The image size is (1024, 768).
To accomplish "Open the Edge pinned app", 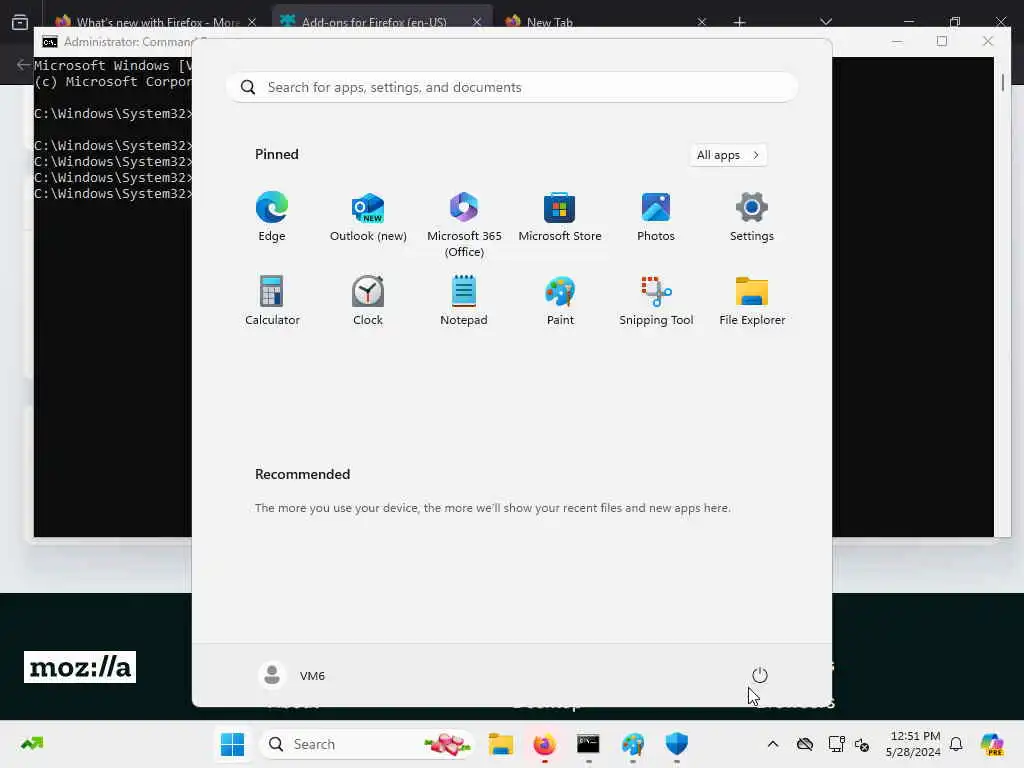I will pos(272,217).
